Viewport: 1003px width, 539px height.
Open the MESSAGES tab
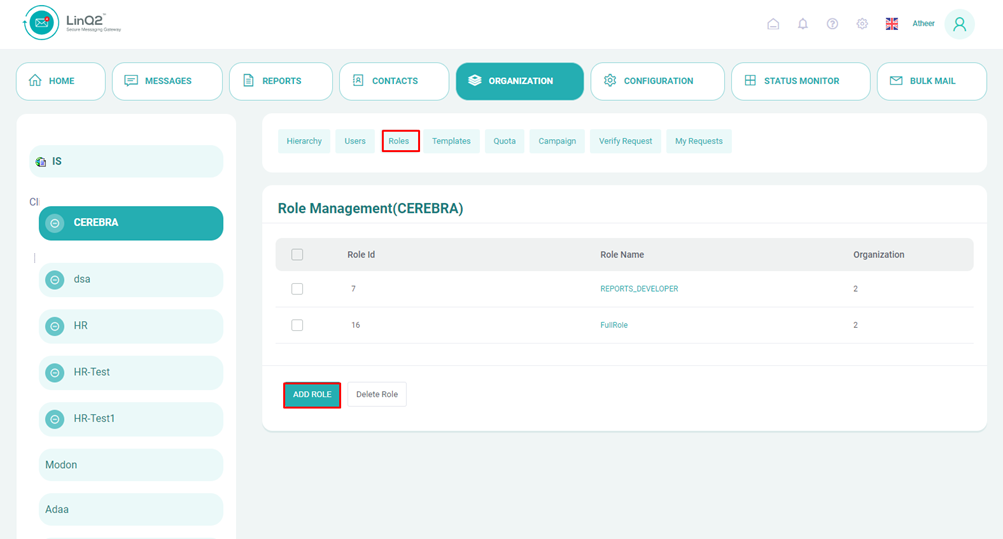pos(167,81)
